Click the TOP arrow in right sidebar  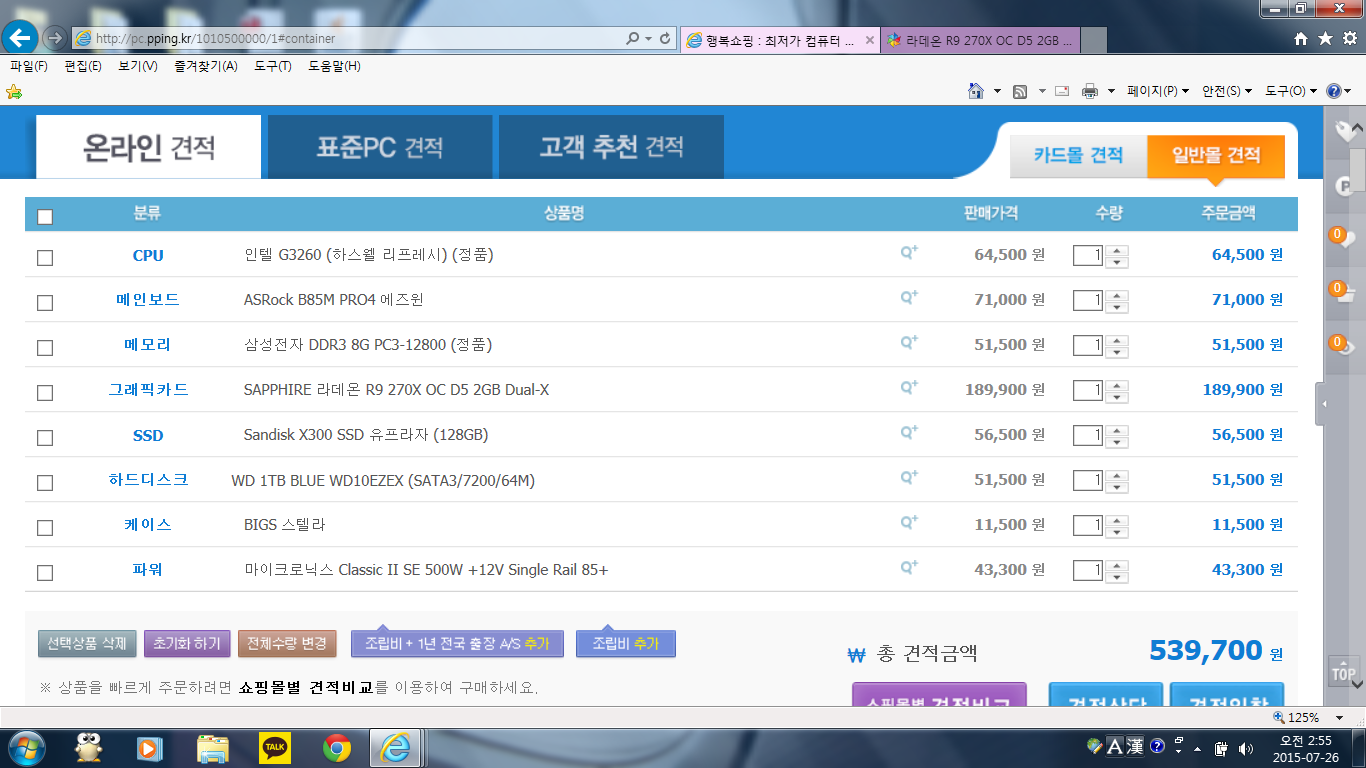coord(1343,671)
